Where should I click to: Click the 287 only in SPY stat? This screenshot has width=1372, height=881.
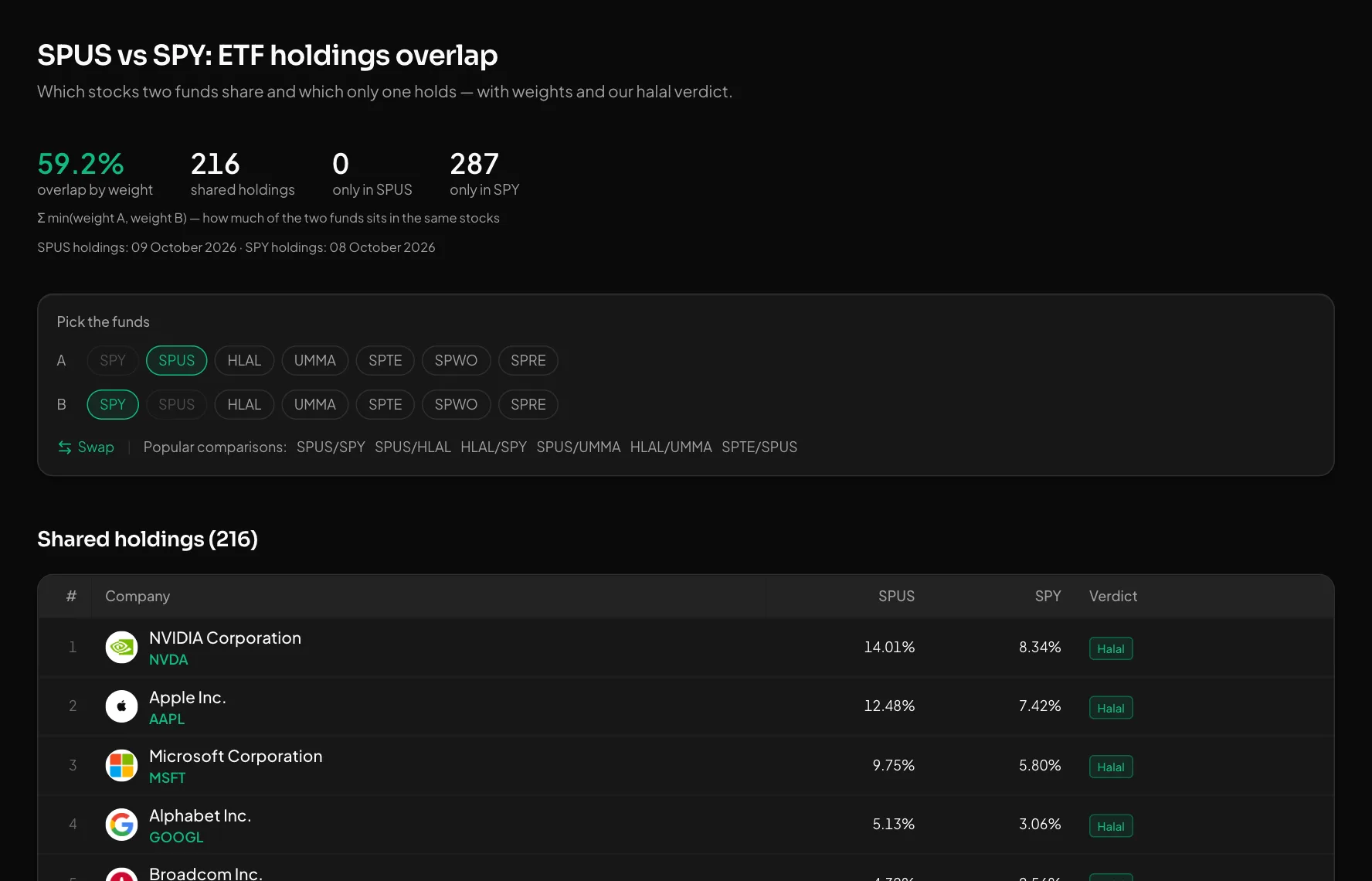(x=484, y=174)
